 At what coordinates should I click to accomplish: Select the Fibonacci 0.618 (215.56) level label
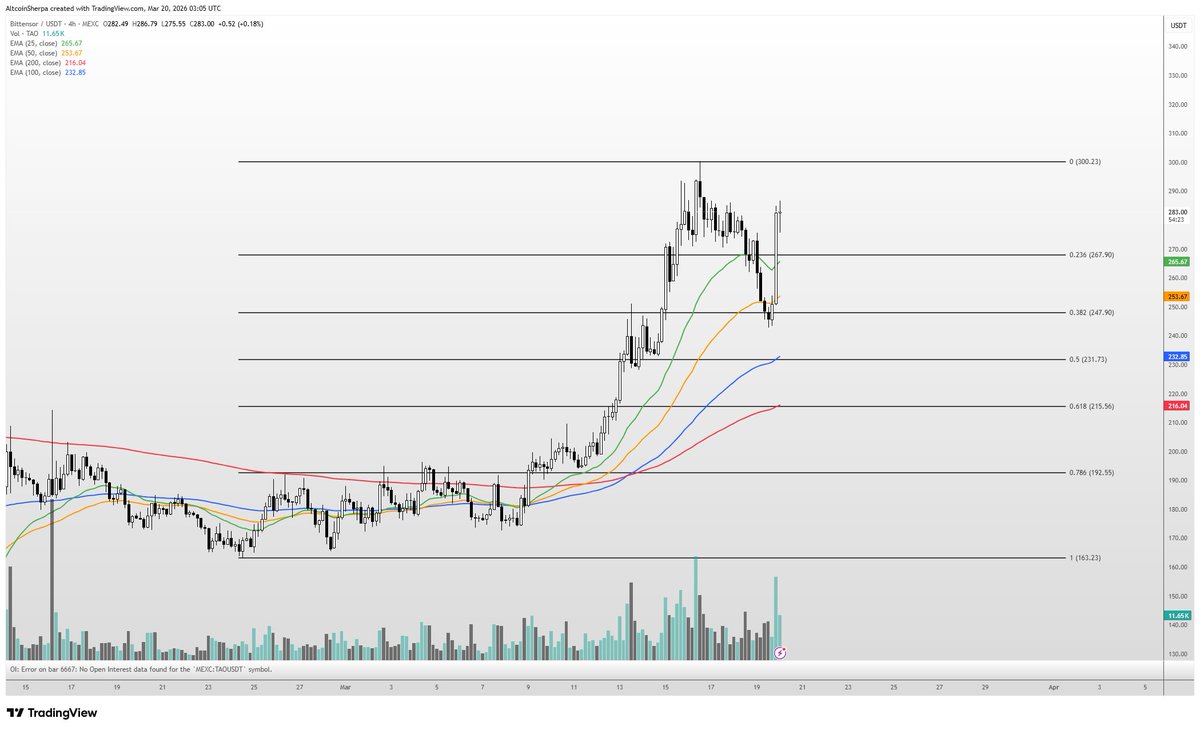[1091, 406]
